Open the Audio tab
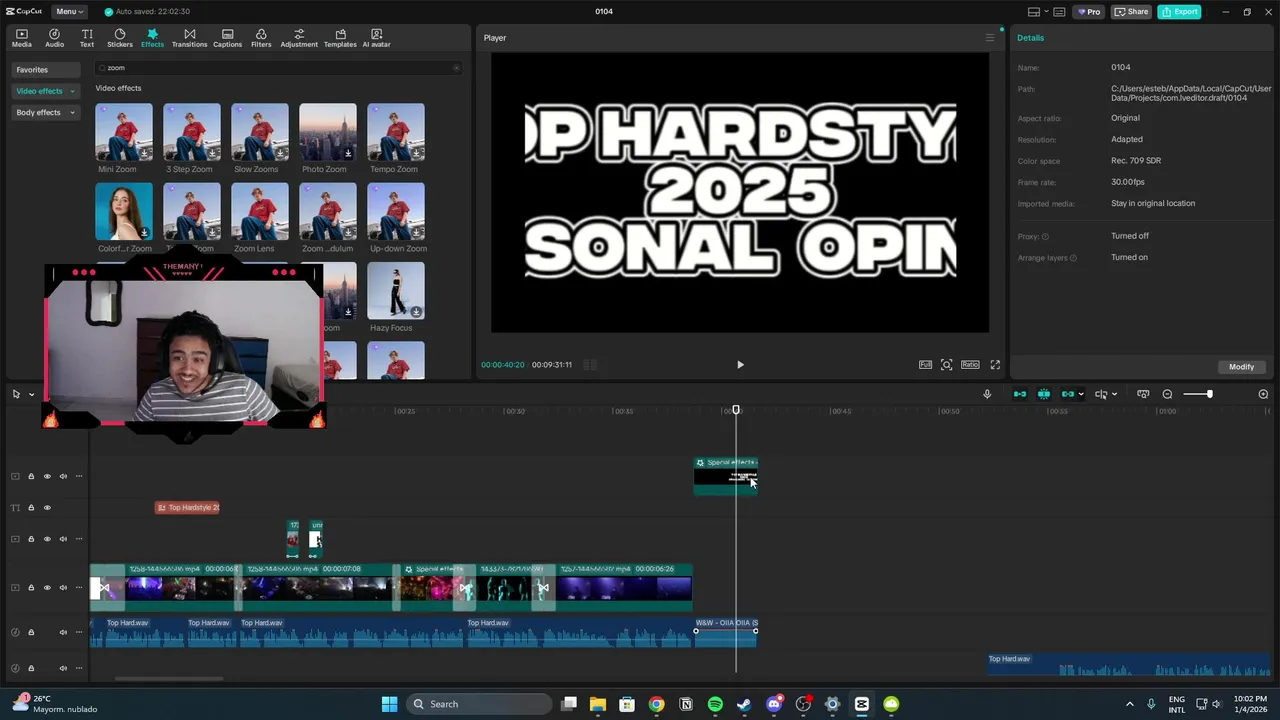 [54, 38]
